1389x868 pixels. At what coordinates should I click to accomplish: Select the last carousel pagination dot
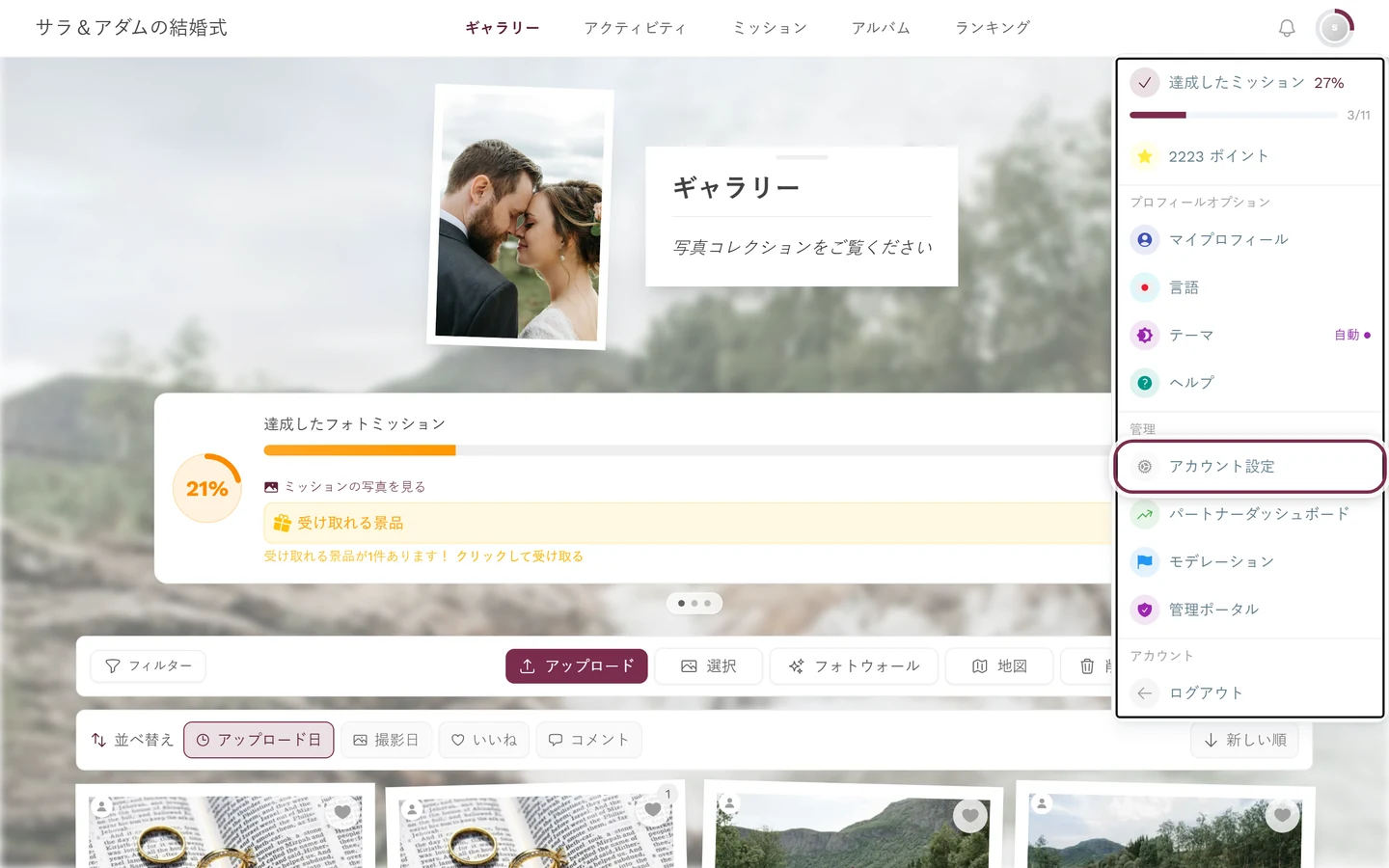(707, 604)
